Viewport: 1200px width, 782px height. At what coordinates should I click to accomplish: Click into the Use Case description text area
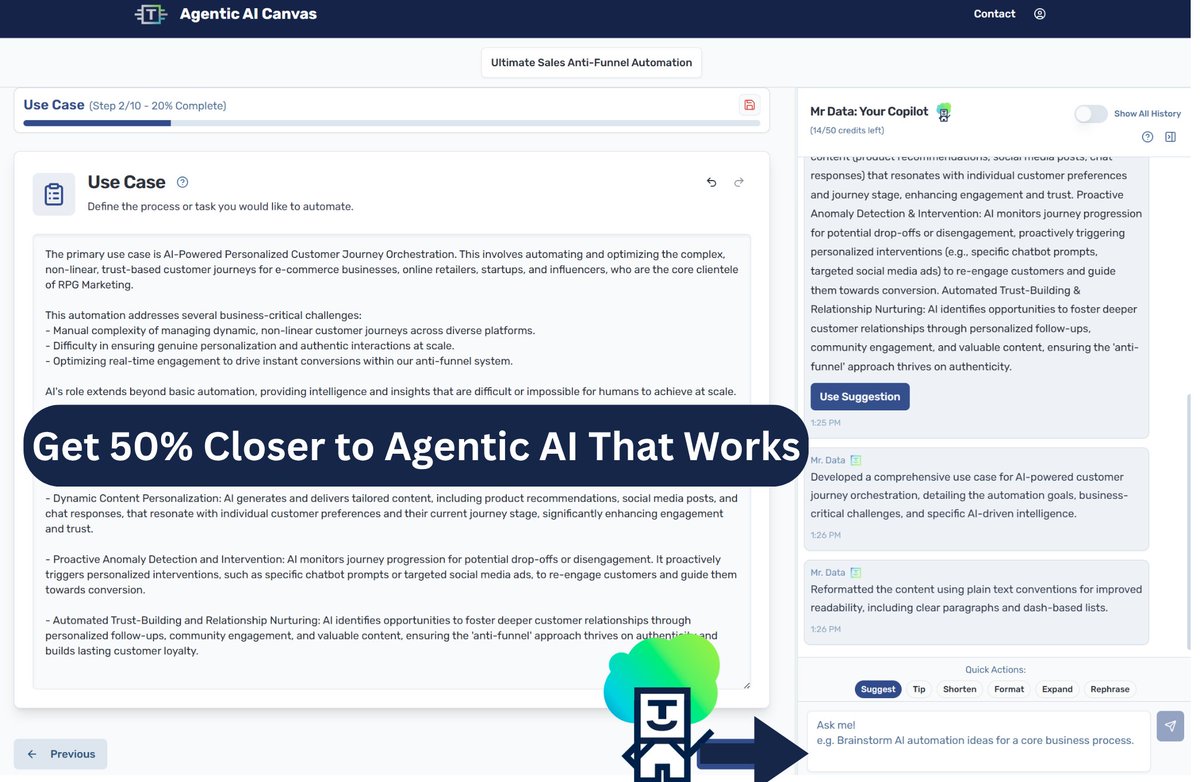click(x=392, y=461)
